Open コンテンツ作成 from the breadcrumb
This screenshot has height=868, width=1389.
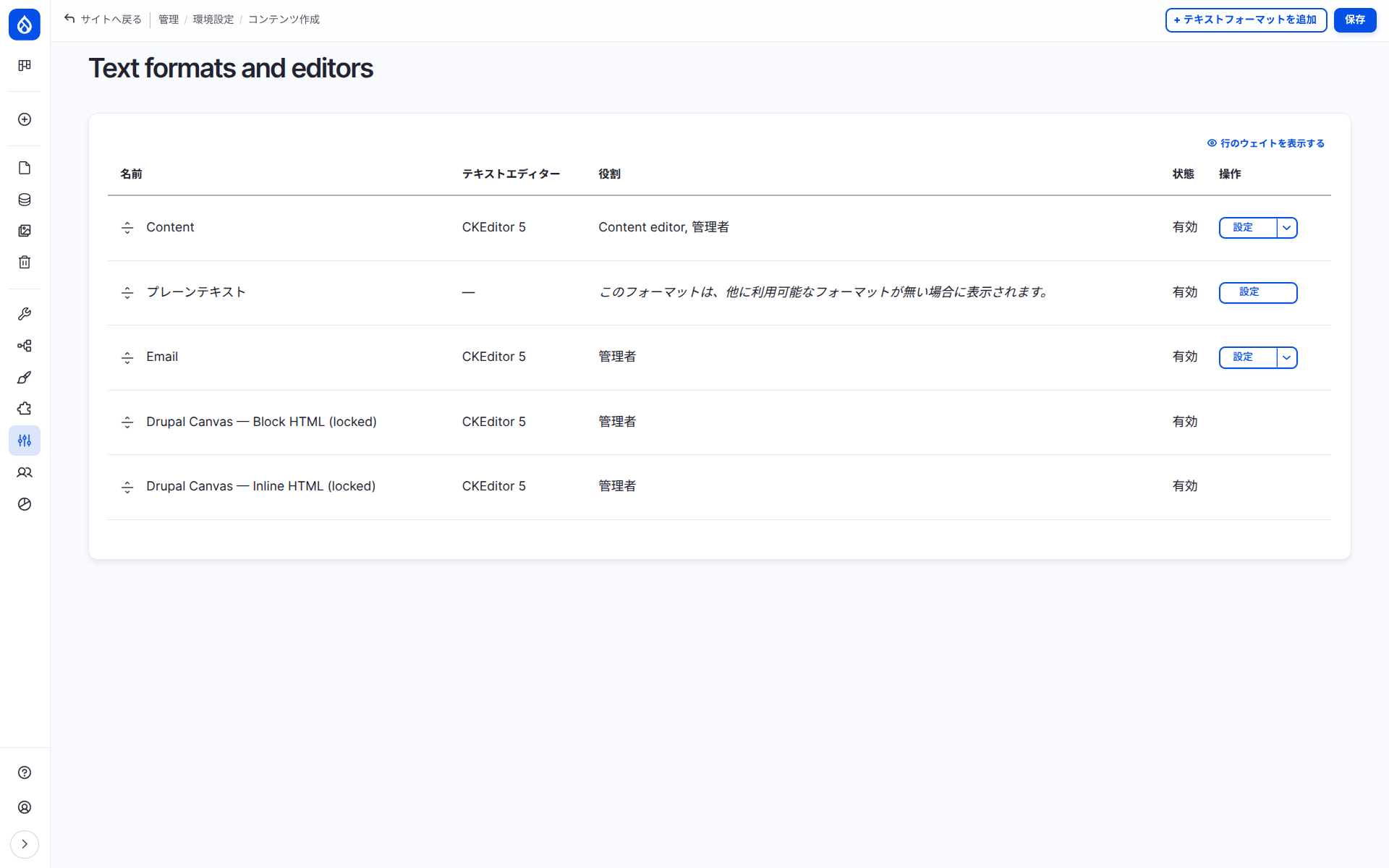[284, 20]
